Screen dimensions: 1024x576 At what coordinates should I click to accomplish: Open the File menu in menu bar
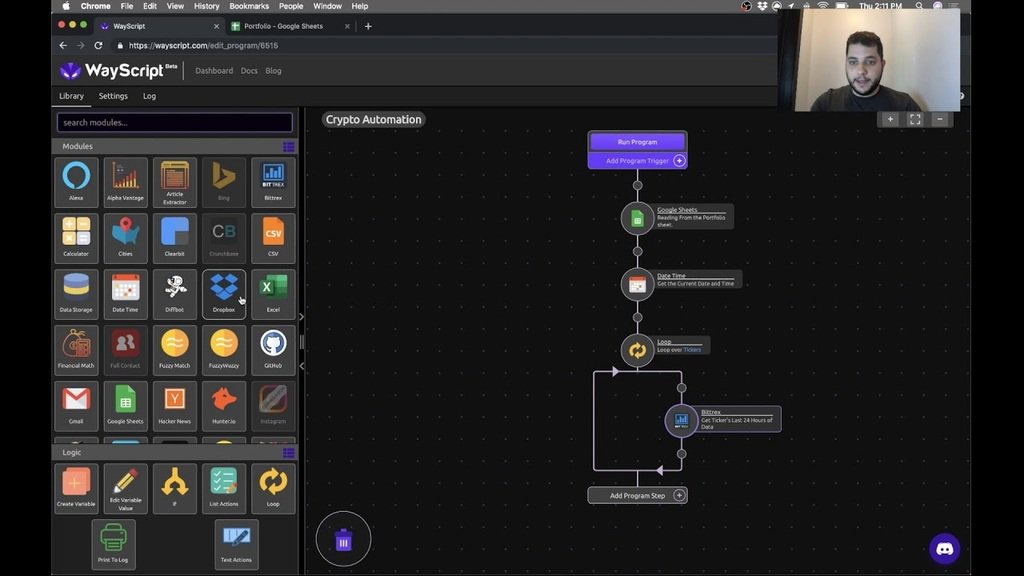click(127, 6)
